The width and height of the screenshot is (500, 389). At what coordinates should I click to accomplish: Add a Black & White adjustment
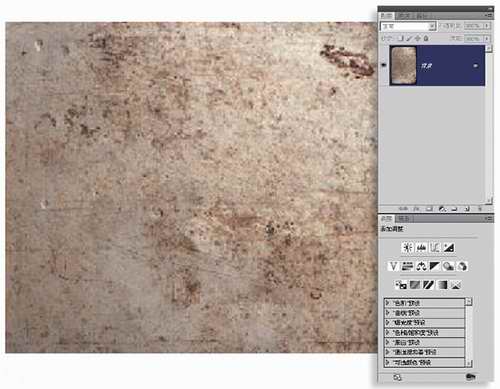click(435, 266)
